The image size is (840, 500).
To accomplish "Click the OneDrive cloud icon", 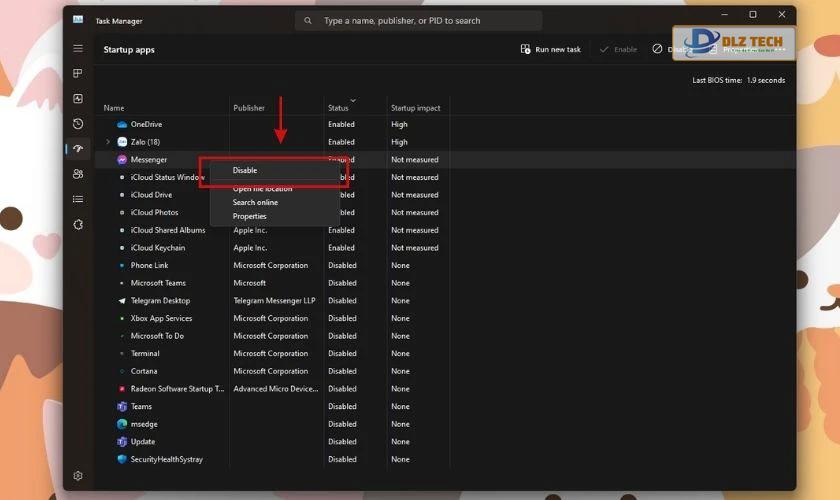I will (x=122, y=124).
